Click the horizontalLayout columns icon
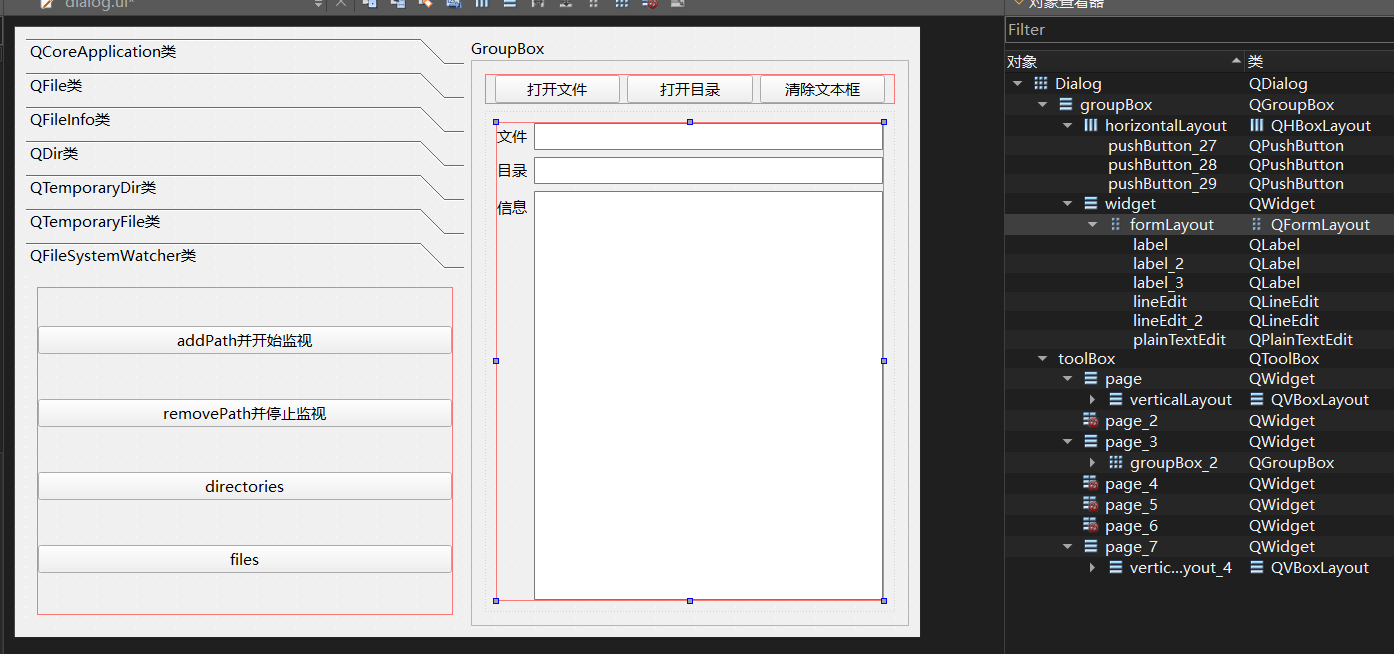 (1091, 126)
